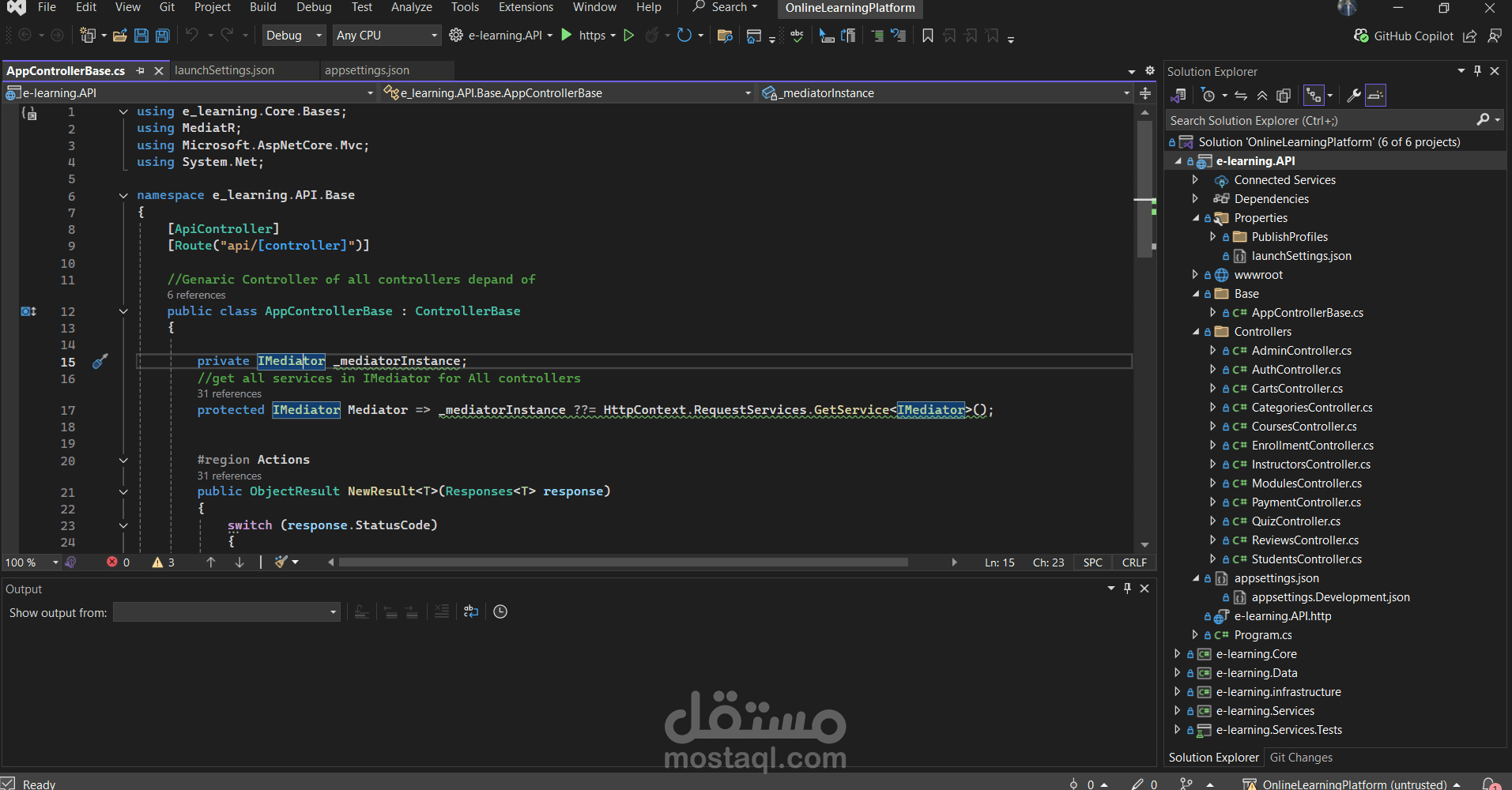
Task: Open the Git menu
Action: point(167,7)
